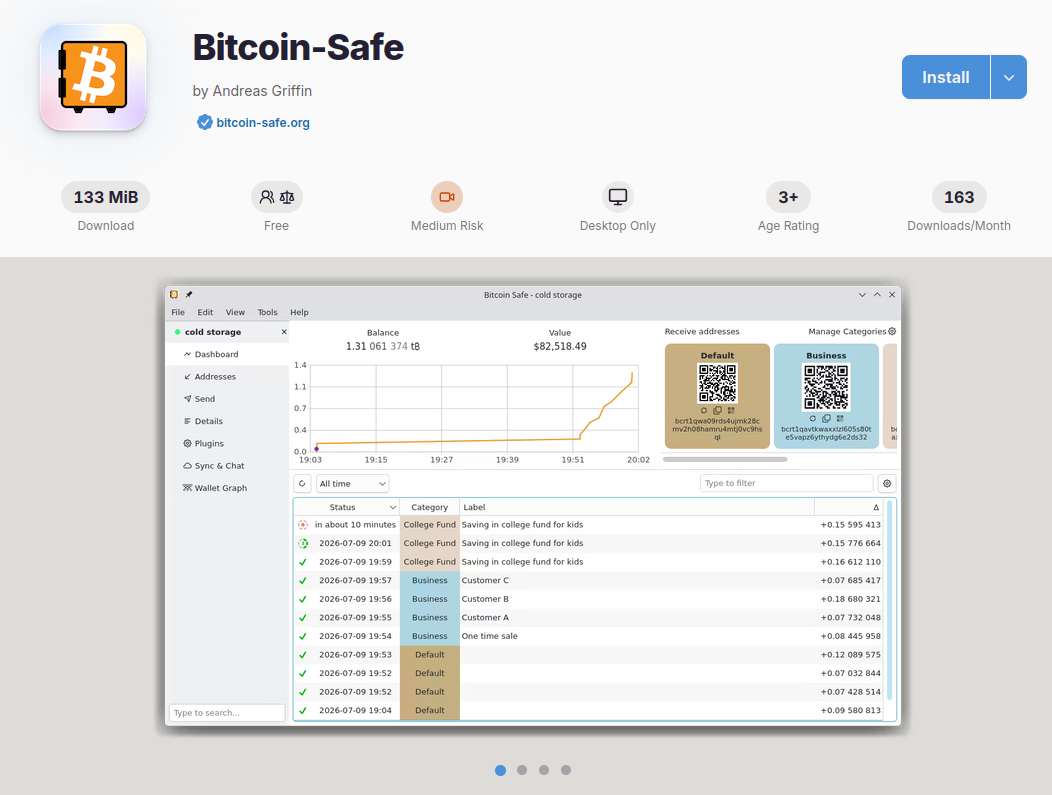This screenshot has height=795, width=1052.
Task: Click the pin icon in Bitcoin Safe title bar
Action: point(189,295)
